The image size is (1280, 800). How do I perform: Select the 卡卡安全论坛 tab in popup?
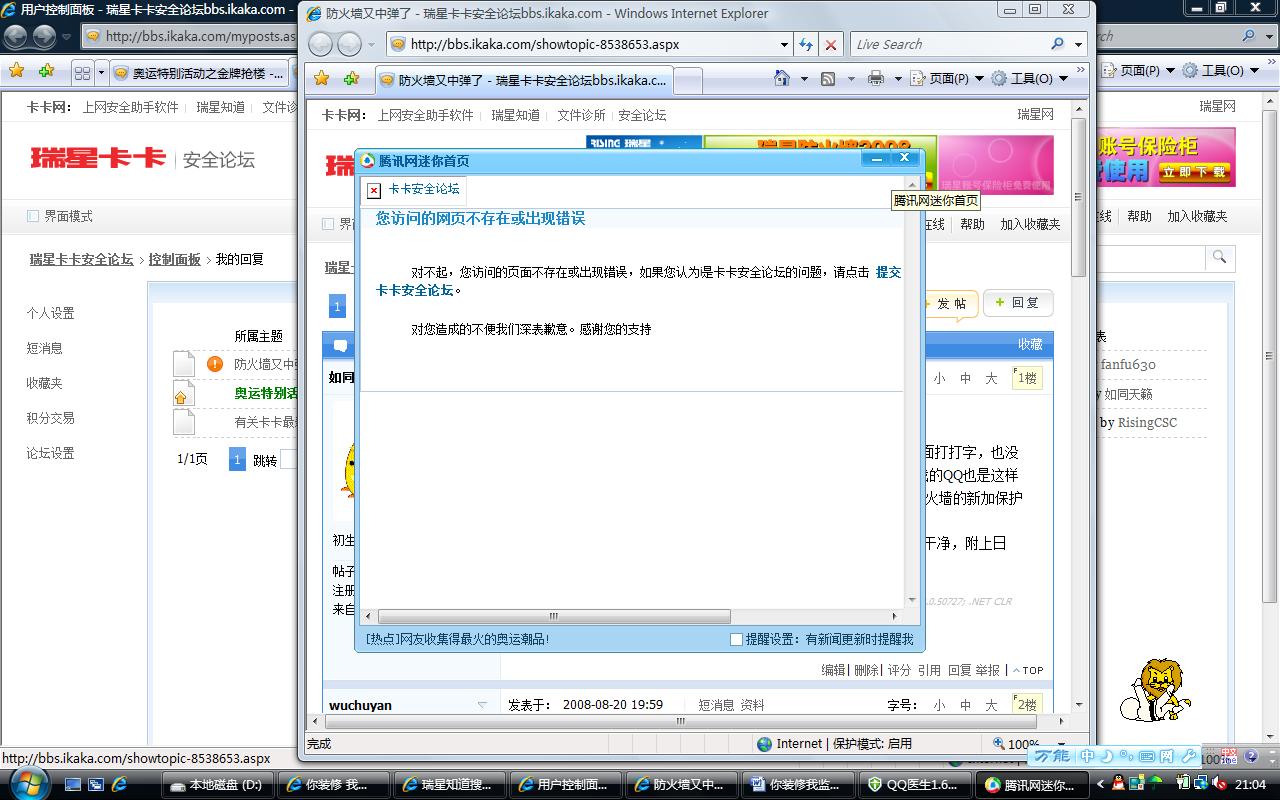click(x=413, y=189)
